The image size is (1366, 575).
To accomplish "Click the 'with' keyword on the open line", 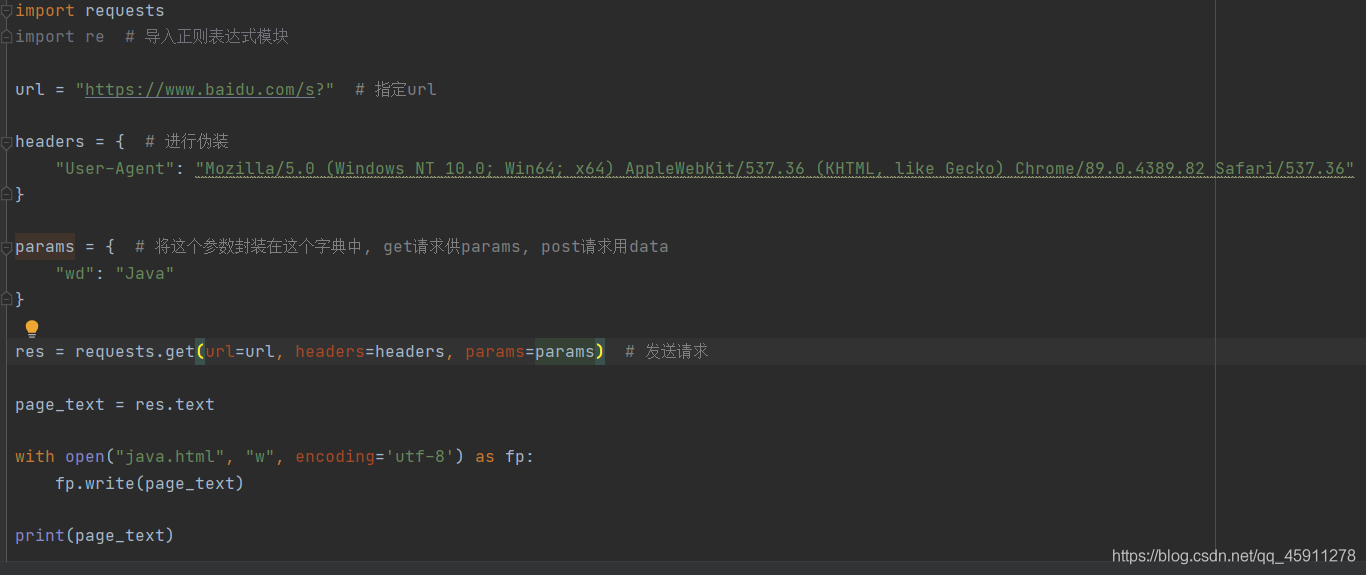I will (x=35, y=456).
